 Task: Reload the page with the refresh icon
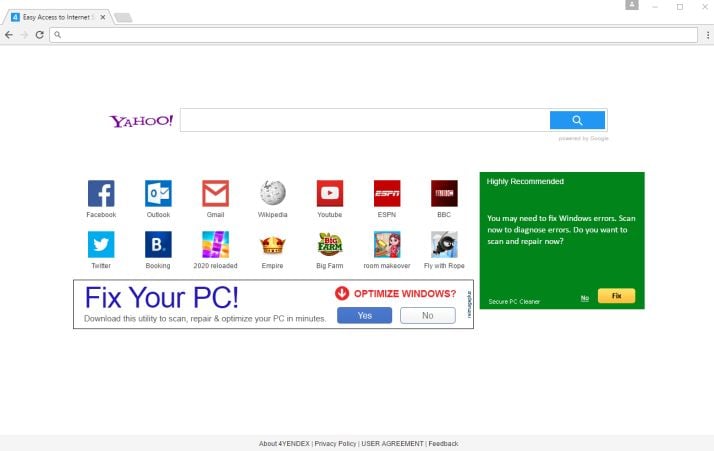40,35
